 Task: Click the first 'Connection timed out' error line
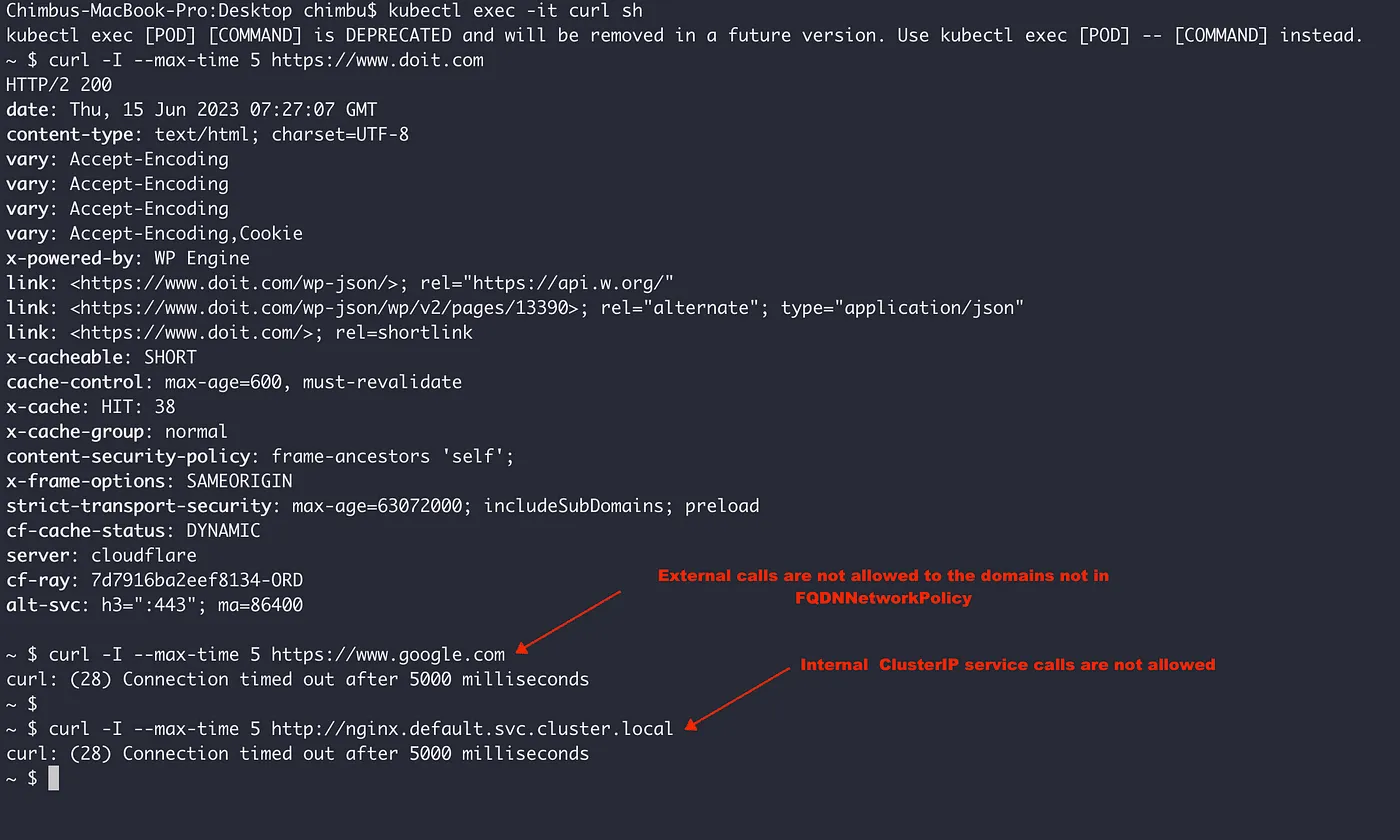tap(297, 679)
